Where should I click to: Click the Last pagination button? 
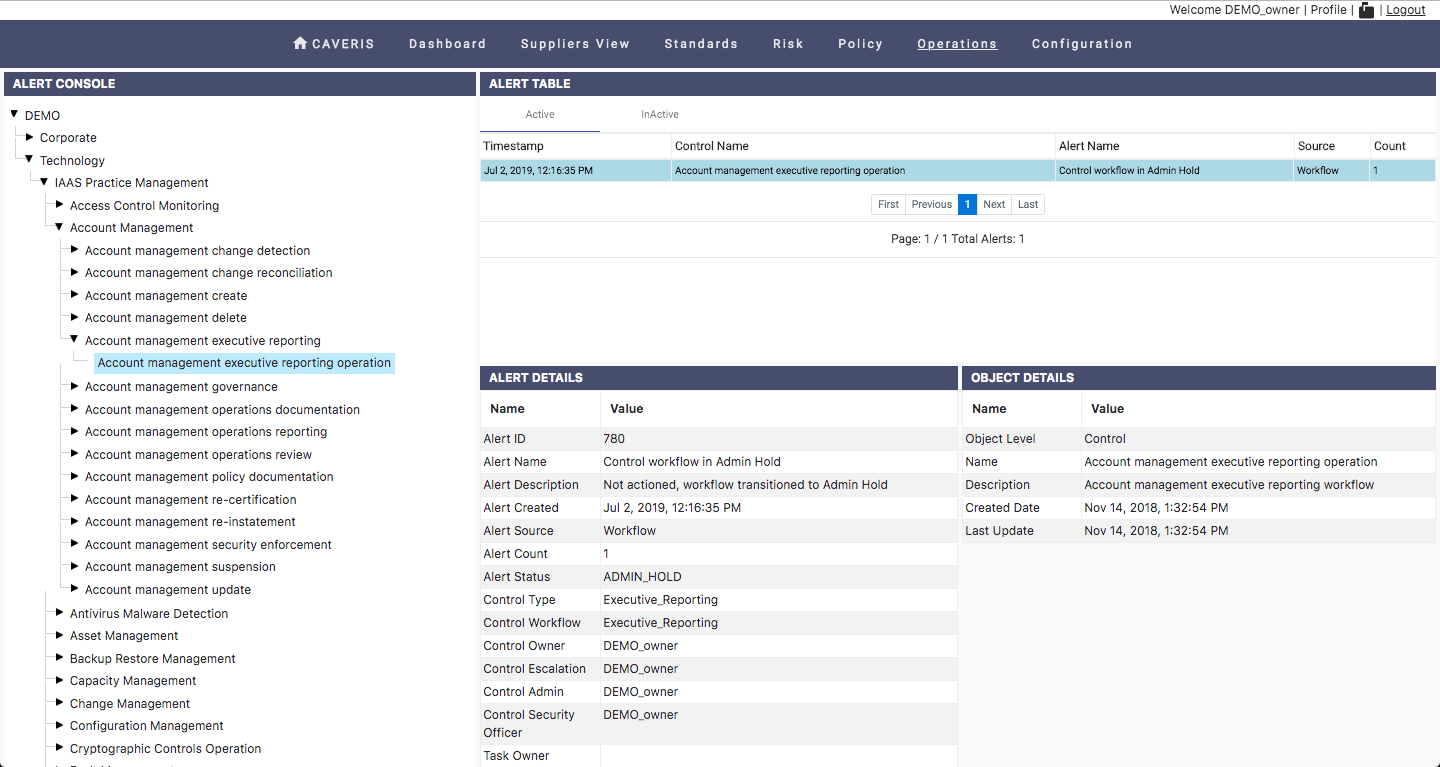click(x=1028, y=204)
